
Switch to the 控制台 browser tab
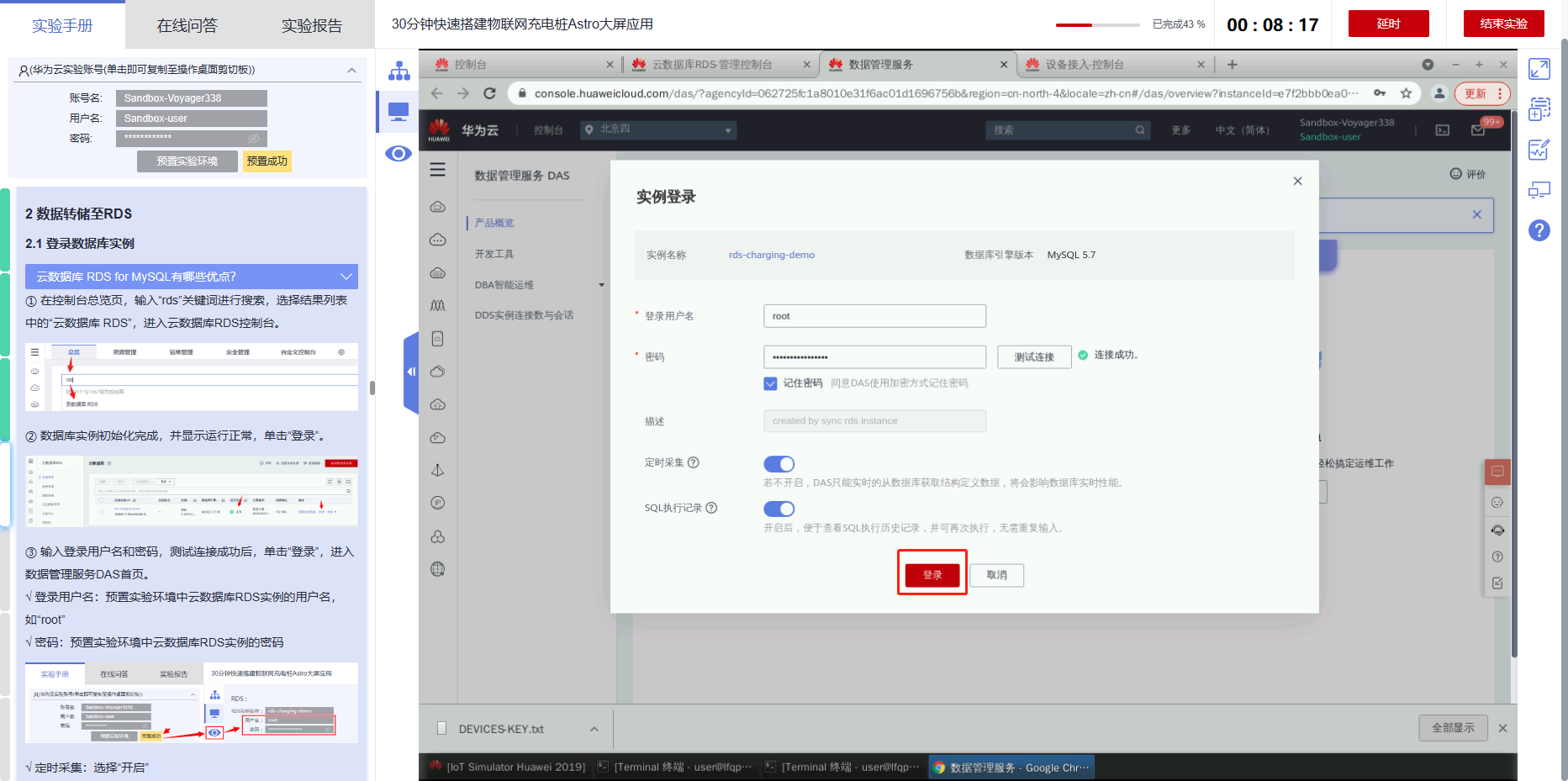(x=525, y=65)
